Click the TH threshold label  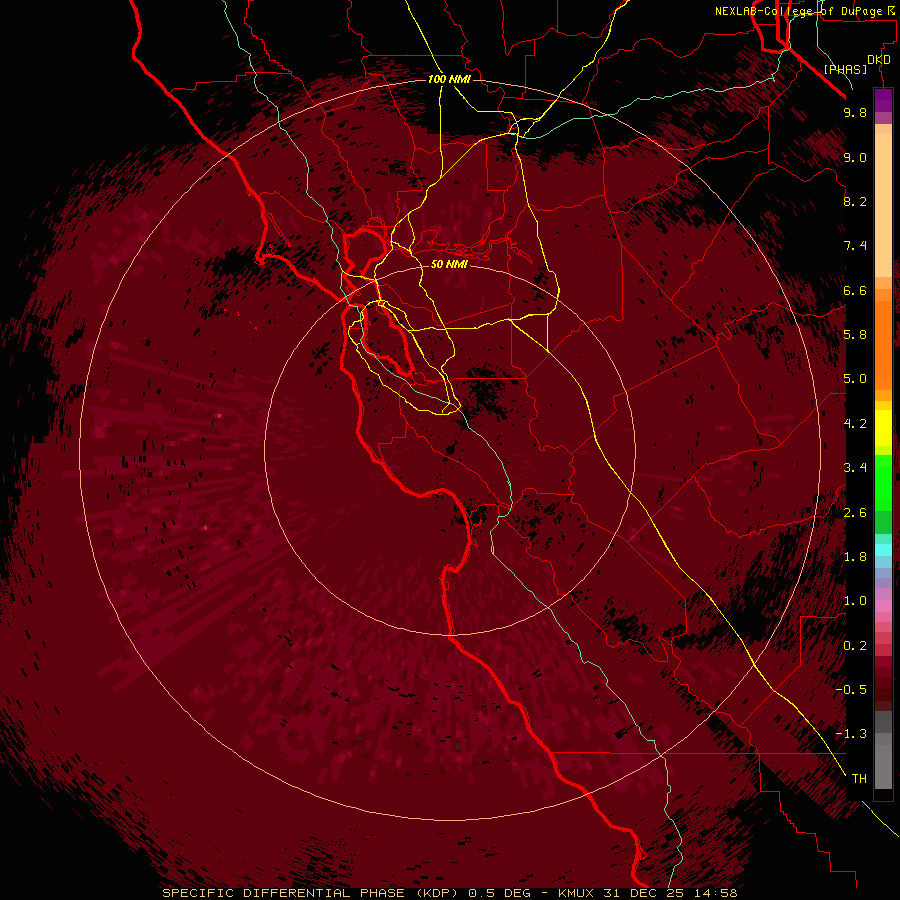859,779
